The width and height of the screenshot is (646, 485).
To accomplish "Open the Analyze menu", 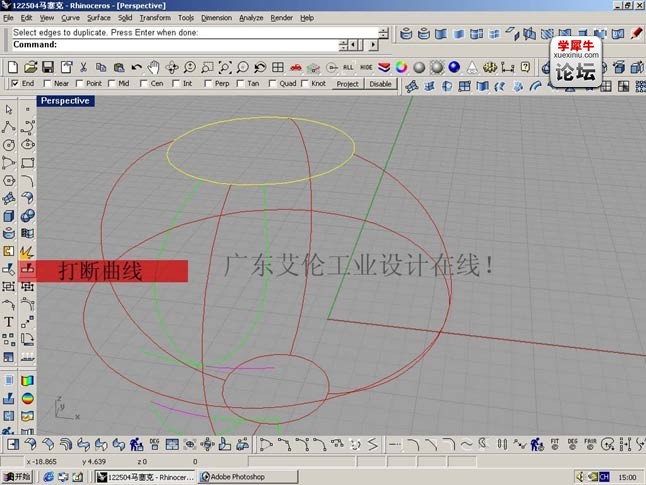I will (x=251, y=18).
